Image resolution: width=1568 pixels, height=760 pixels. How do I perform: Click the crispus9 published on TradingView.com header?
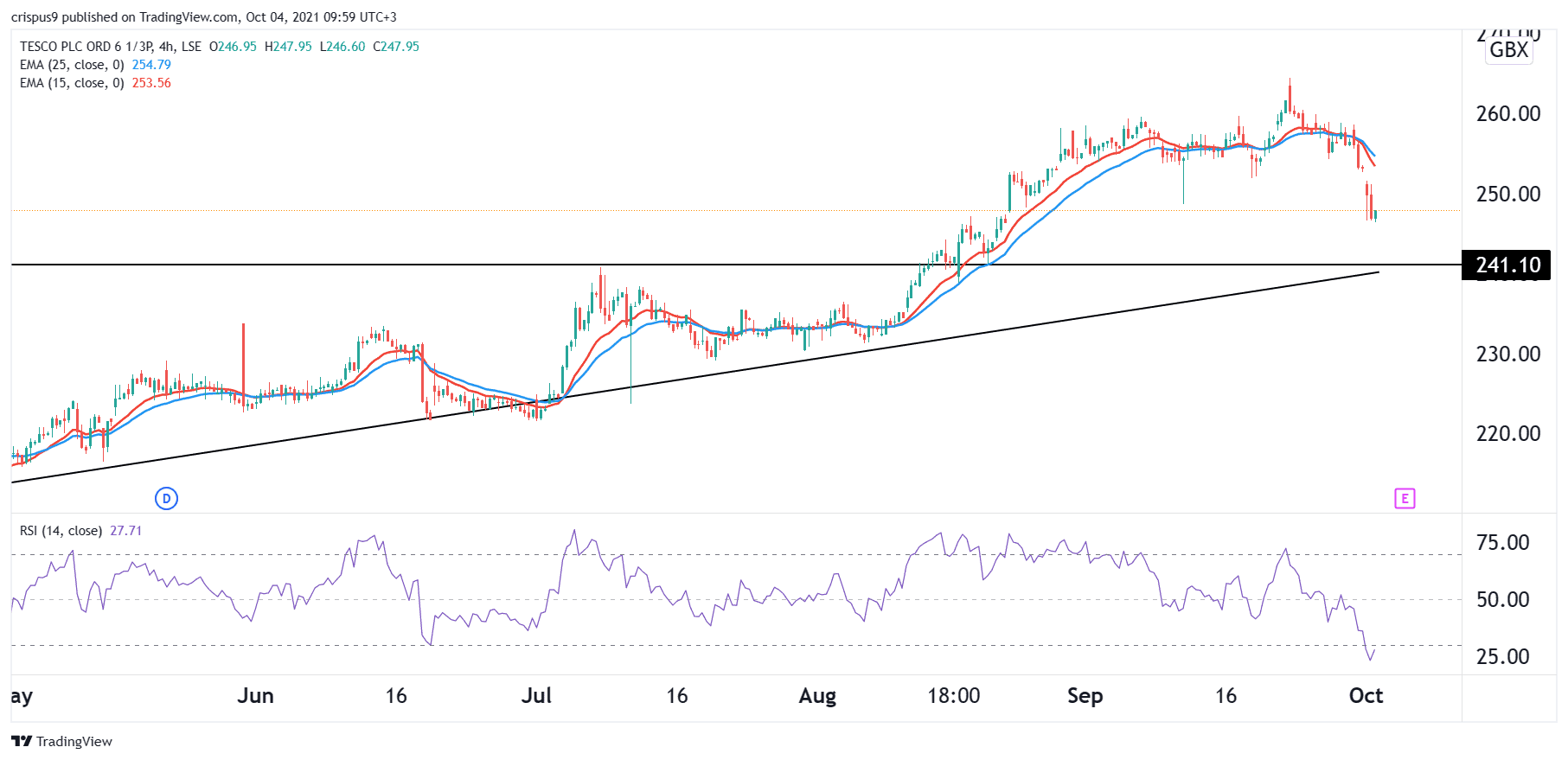(x=204, y=17)
